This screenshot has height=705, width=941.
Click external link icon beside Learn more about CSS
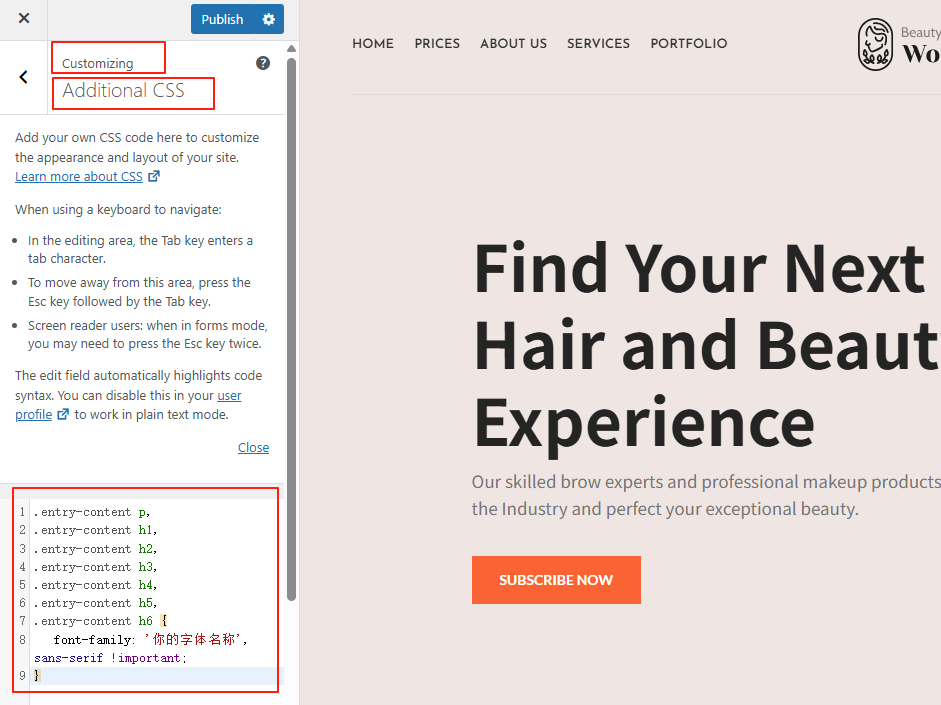point(154,177)
